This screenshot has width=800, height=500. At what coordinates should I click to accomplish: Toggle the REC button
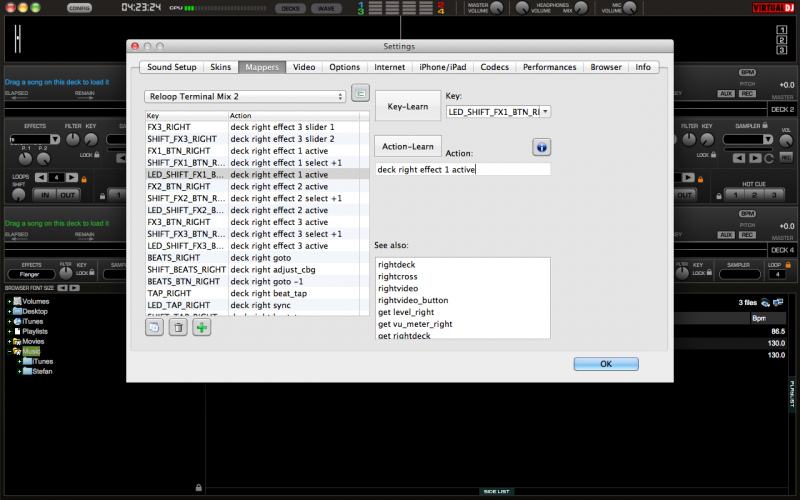pyautogui.click(x=746, y=93)
